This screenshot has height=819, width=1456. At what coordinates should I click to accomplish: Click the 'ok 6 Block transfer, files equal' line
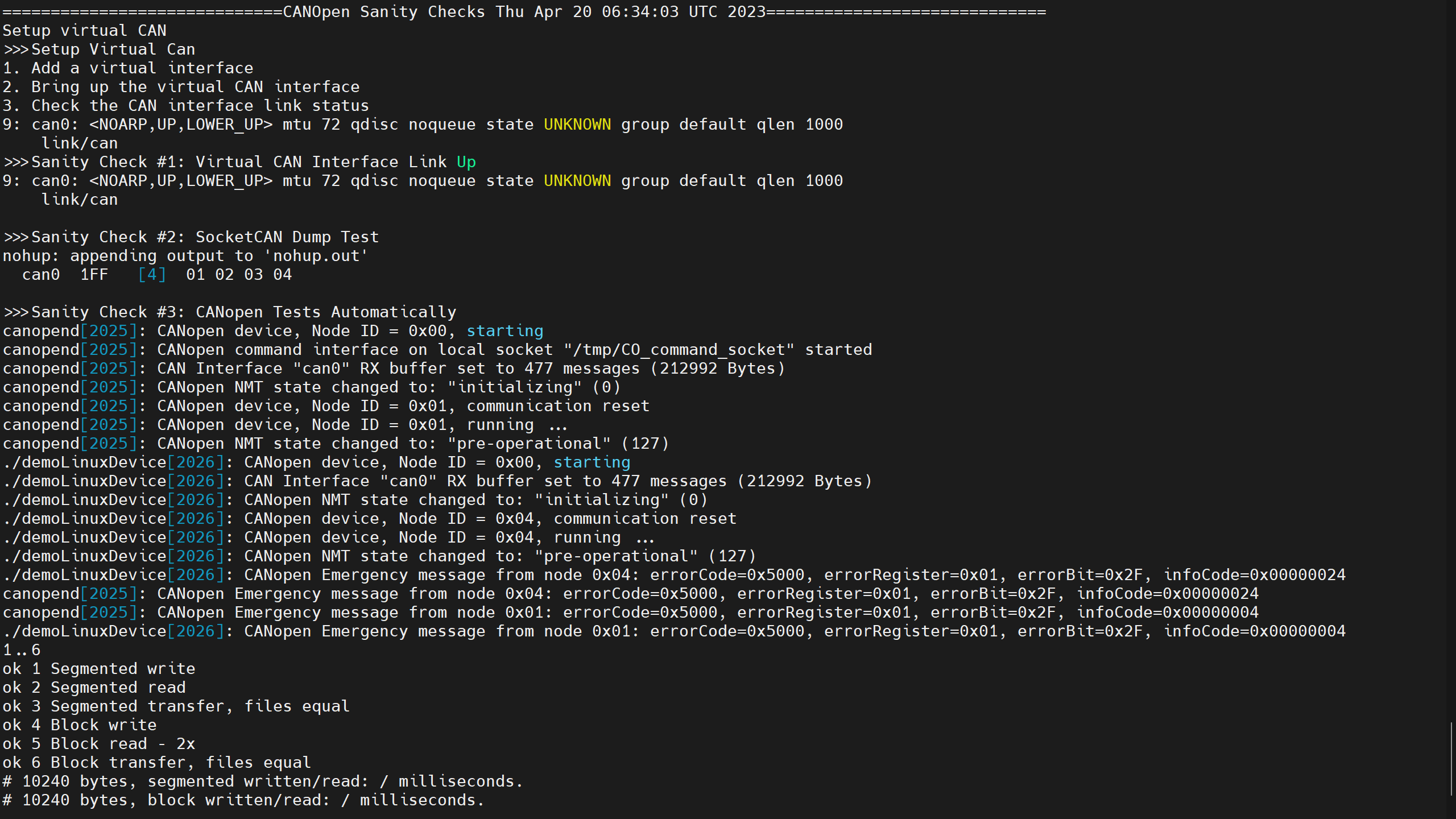click(x=157, y=763)
